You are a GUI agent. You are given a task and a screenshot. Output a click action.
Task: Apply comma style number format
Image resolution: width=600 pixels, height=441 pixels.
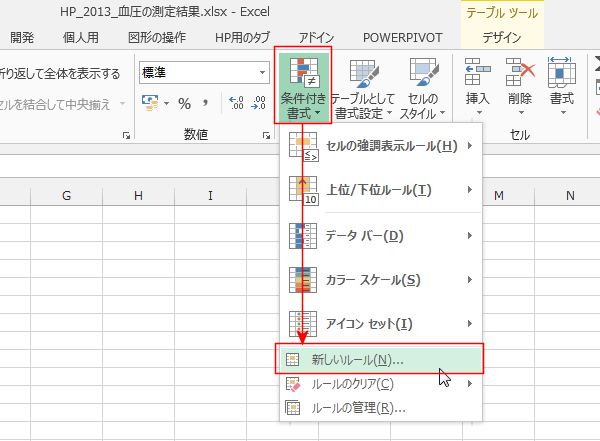pos(206,103)
